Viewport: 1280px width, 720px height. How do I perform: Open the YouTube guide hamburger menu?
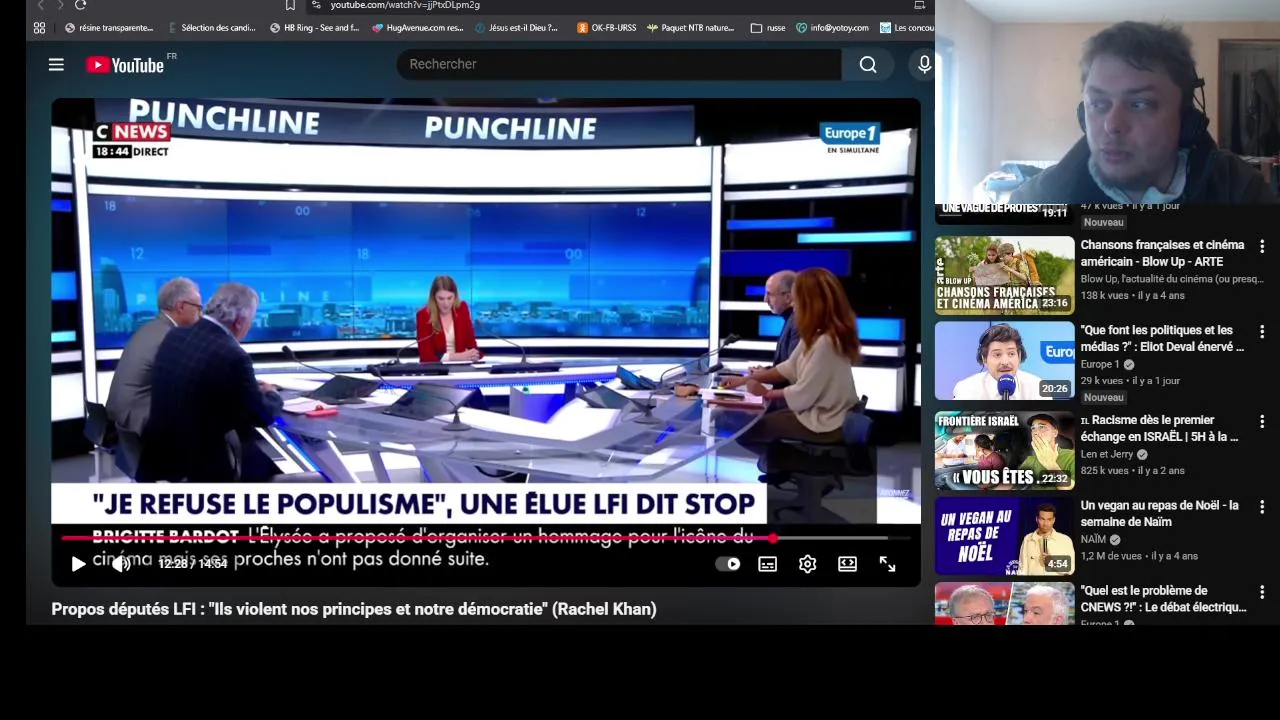tap(56, 65)
